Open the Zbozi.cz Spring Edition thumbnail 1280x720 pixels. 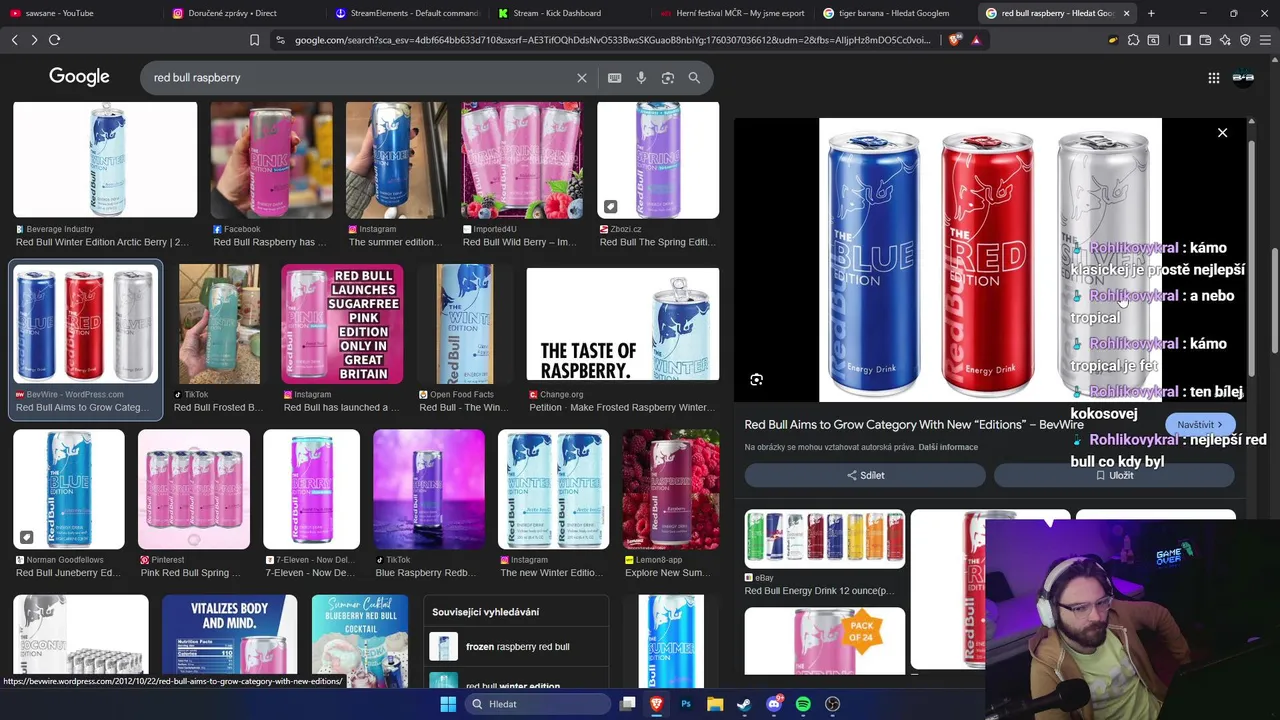tap(658, 159)
